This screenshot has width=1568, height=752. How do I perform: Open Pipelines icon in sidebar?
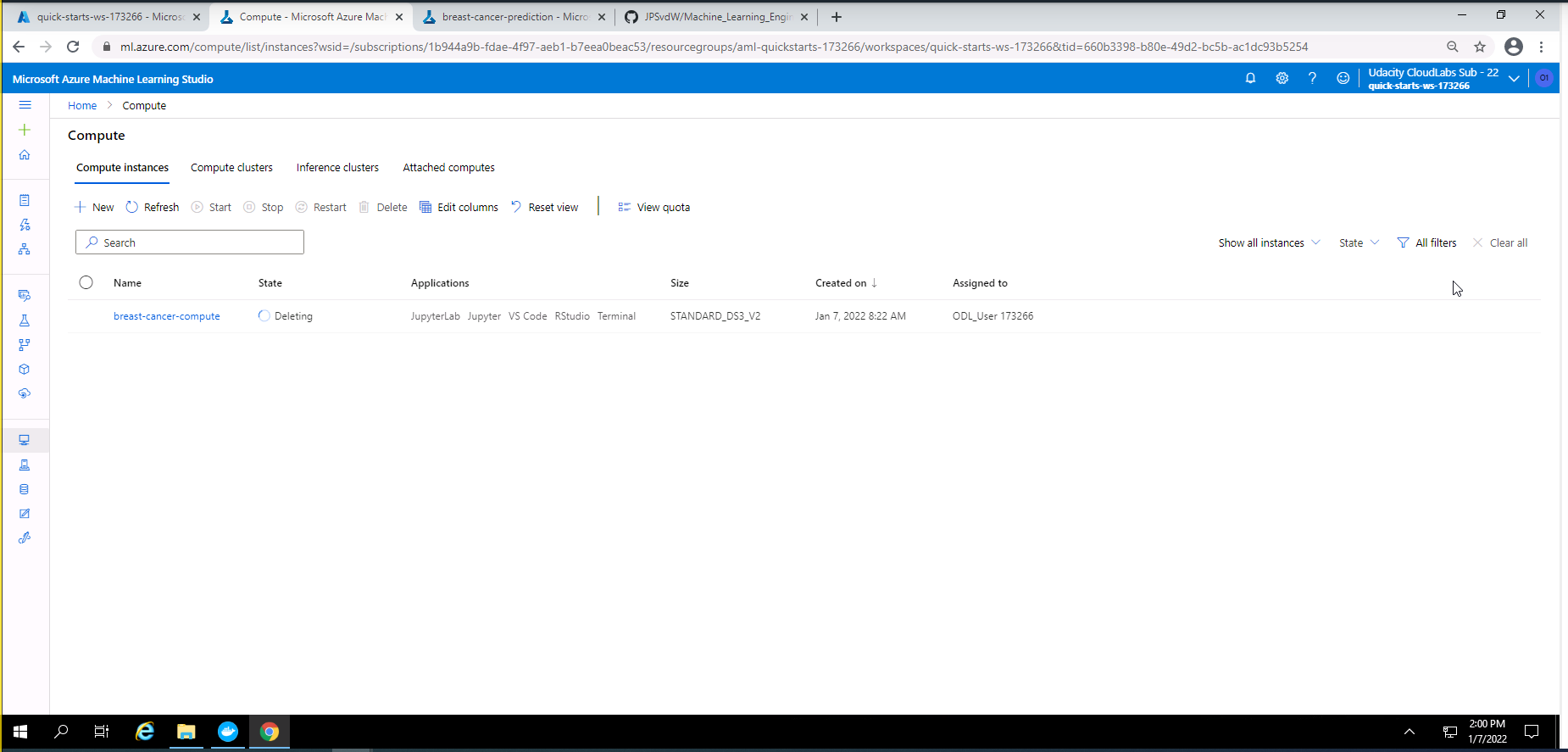25,344
